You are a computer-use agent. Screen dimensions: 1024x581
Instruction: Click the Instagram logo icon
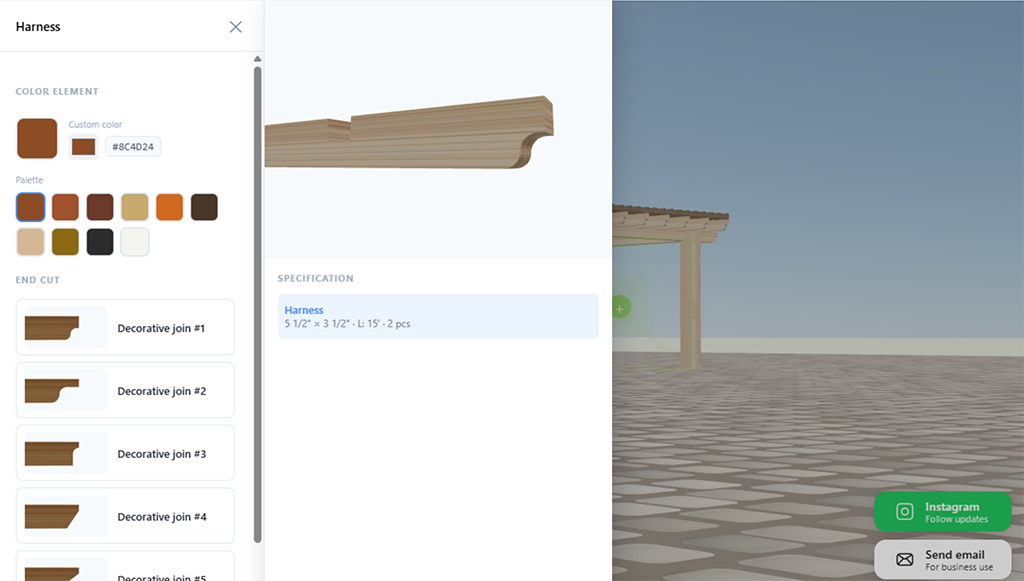coord(904,512)
